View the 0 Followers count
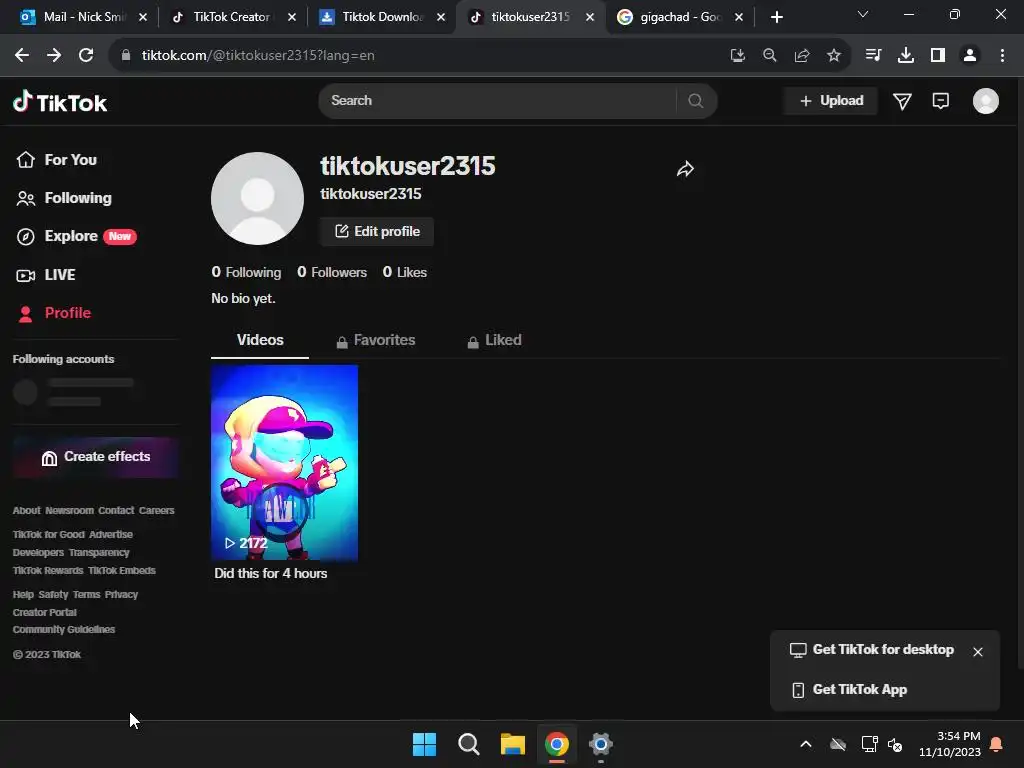This screenshot has height=768, width=1024. click(332, 272)
